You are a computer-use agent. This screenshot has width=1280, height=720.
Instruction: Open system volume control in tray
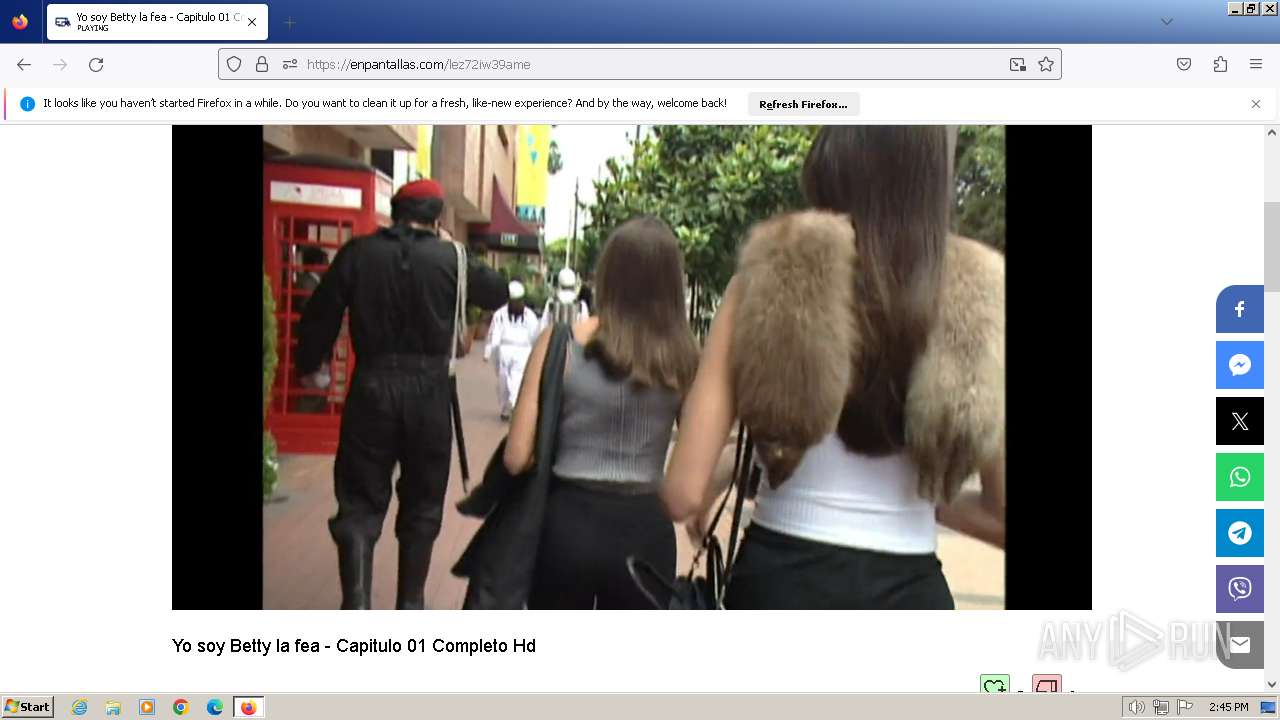pyautogui.click(x=1136, y=707)
